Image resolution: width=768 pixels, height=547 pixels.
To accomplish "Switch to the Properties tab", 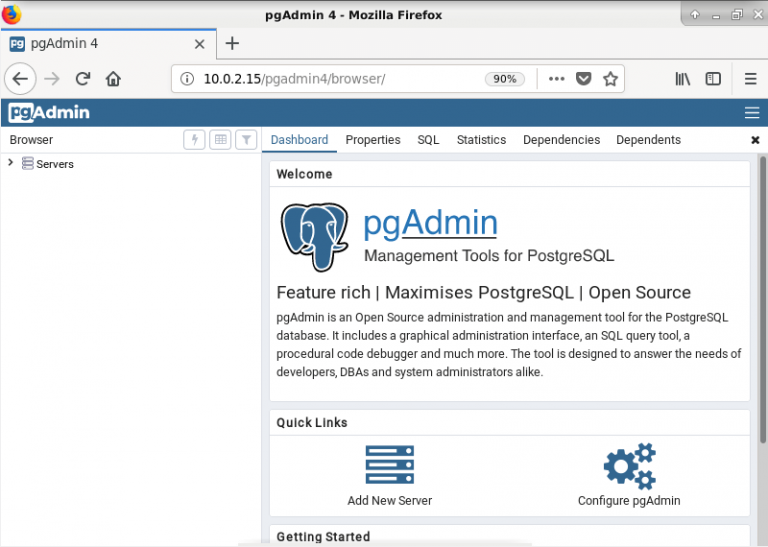I will pyautogui.click(x=373, y=140).
